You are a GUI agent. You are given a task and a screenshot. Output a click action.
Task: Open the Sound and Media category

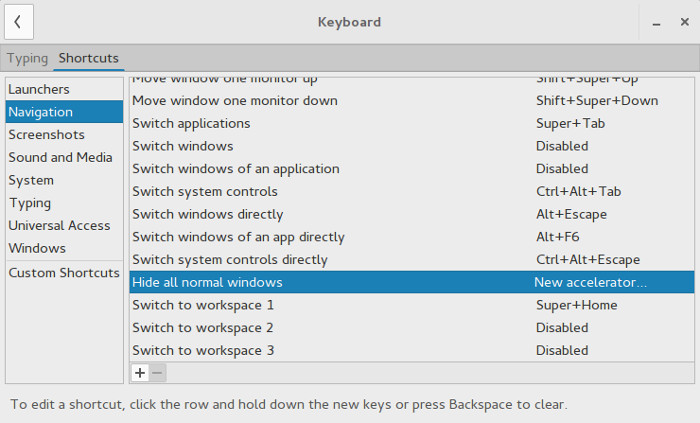point(60,157)
